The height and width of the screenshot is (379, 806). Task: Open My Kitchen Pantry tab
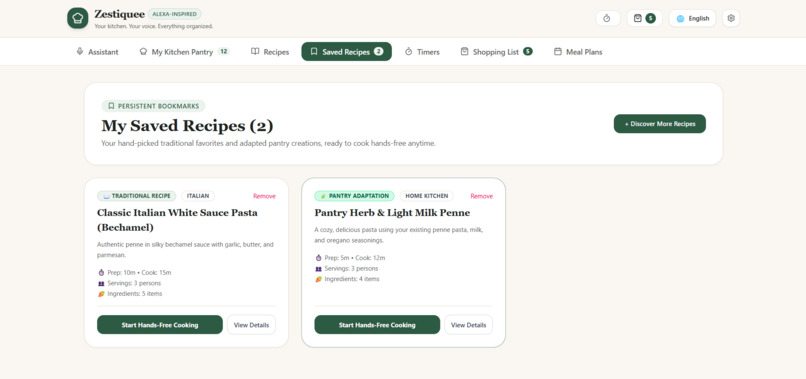click(185, 52)
